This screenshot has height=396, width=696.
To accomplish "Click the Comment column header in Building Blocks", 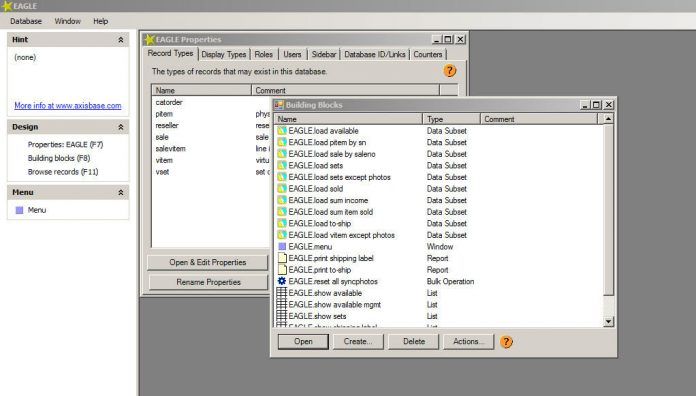I will coord(539,119).
